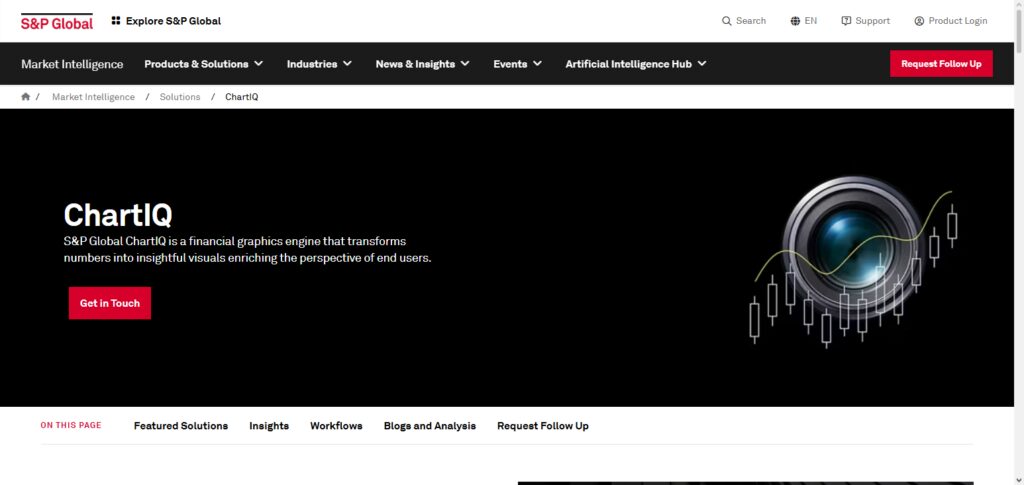Expand the Events chevron arrow

coord(537,63)
